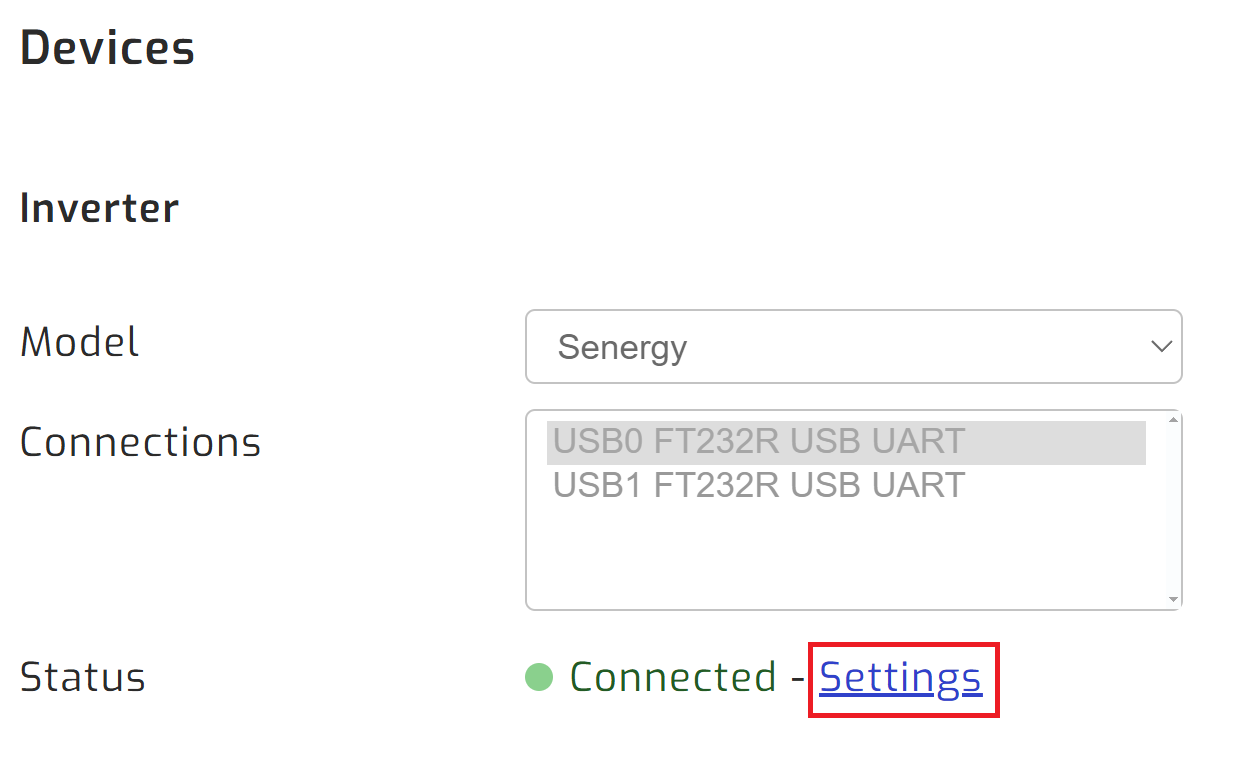Screen dimensions: 1255x769
Task: Click the Connections list scrollbar down arrow
Action: [x=1171, y=598]
